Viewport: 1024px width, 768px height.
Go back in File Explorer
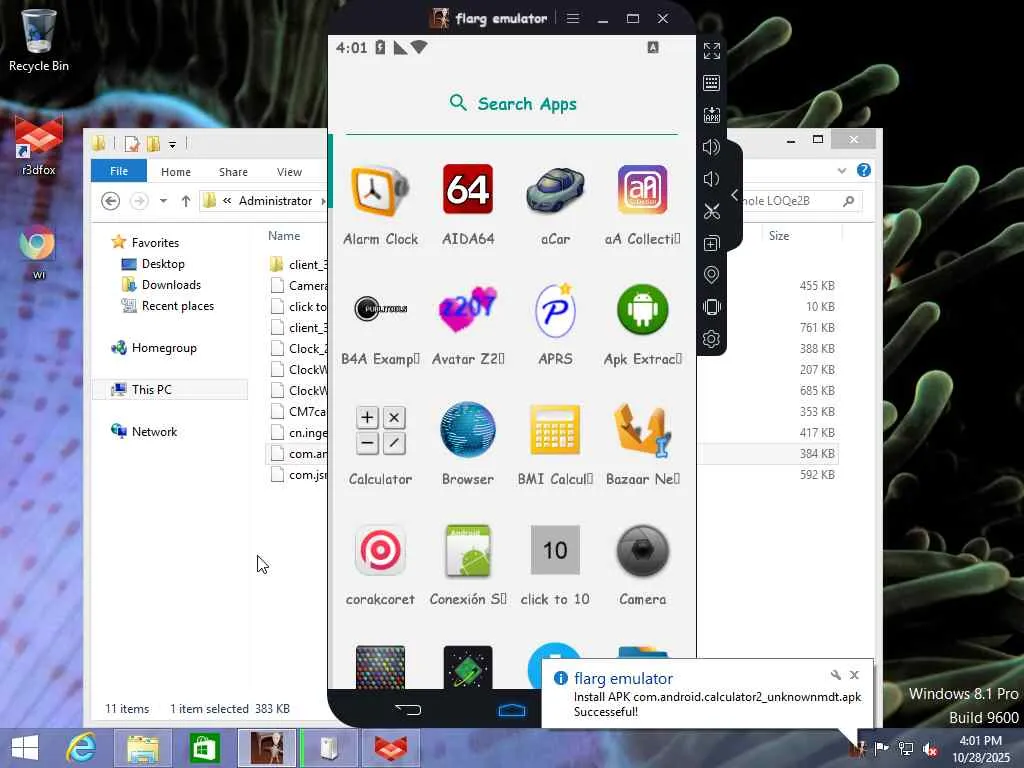pos(110,201)
